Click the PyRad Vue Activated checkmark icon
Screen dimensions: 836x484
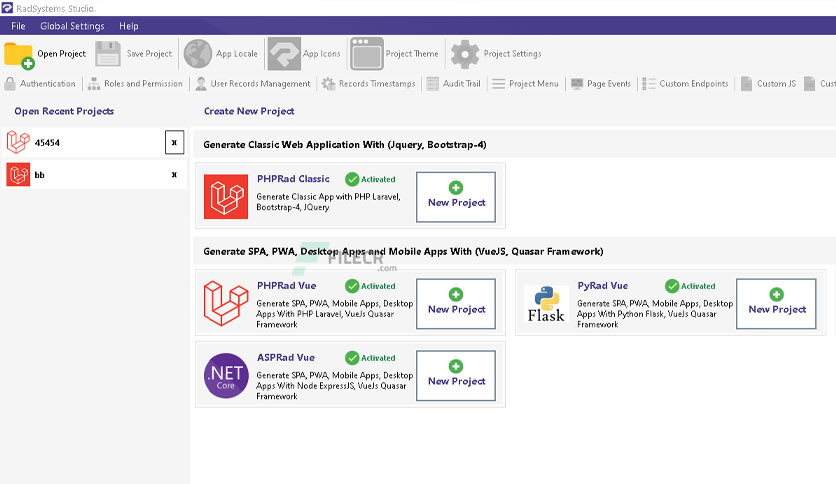click(672, 286)
